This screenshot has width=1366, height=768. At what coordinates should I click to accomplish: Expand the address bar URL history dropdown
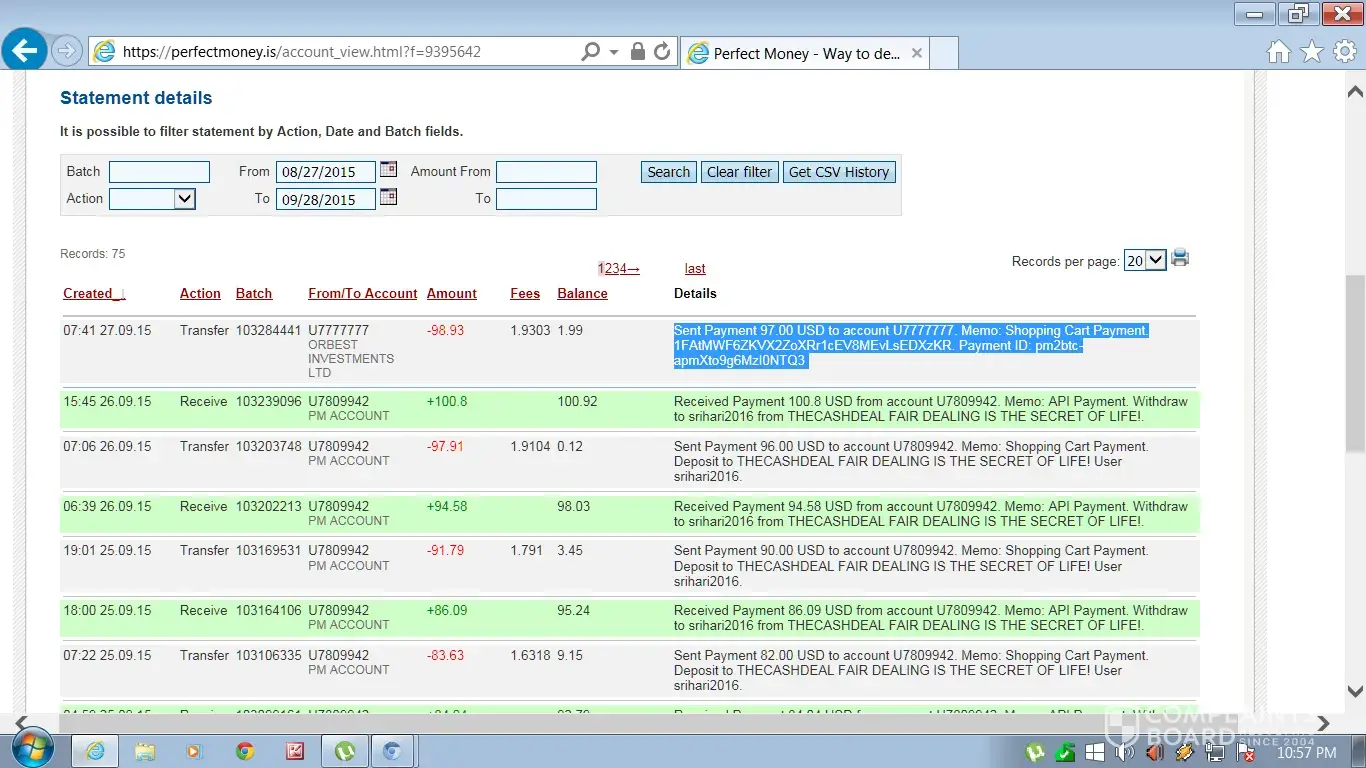[614, 52]
